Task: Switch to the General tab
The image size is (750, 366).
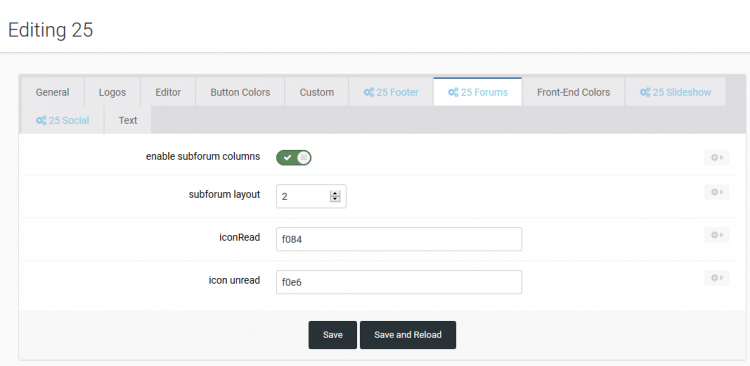Action: coord(53,92)
